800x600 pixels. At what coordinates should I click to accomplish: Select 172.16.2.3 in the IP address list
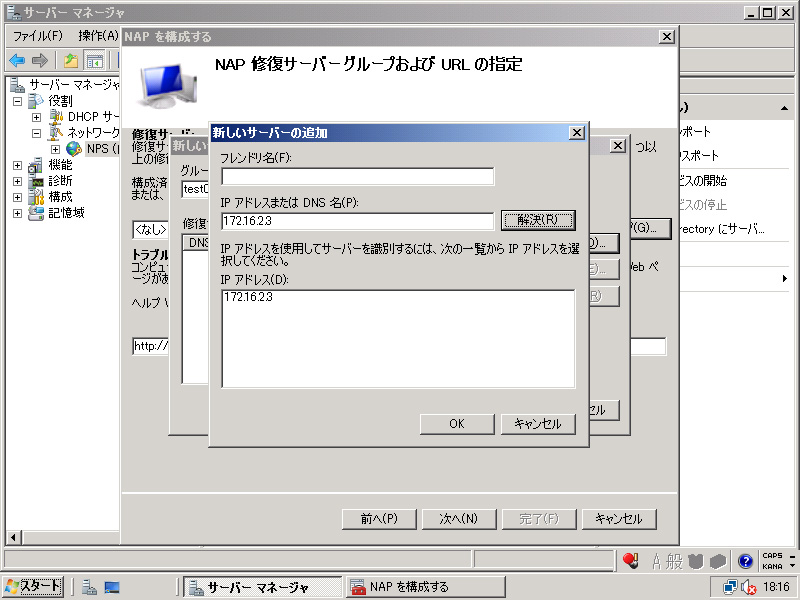(249, 297)
